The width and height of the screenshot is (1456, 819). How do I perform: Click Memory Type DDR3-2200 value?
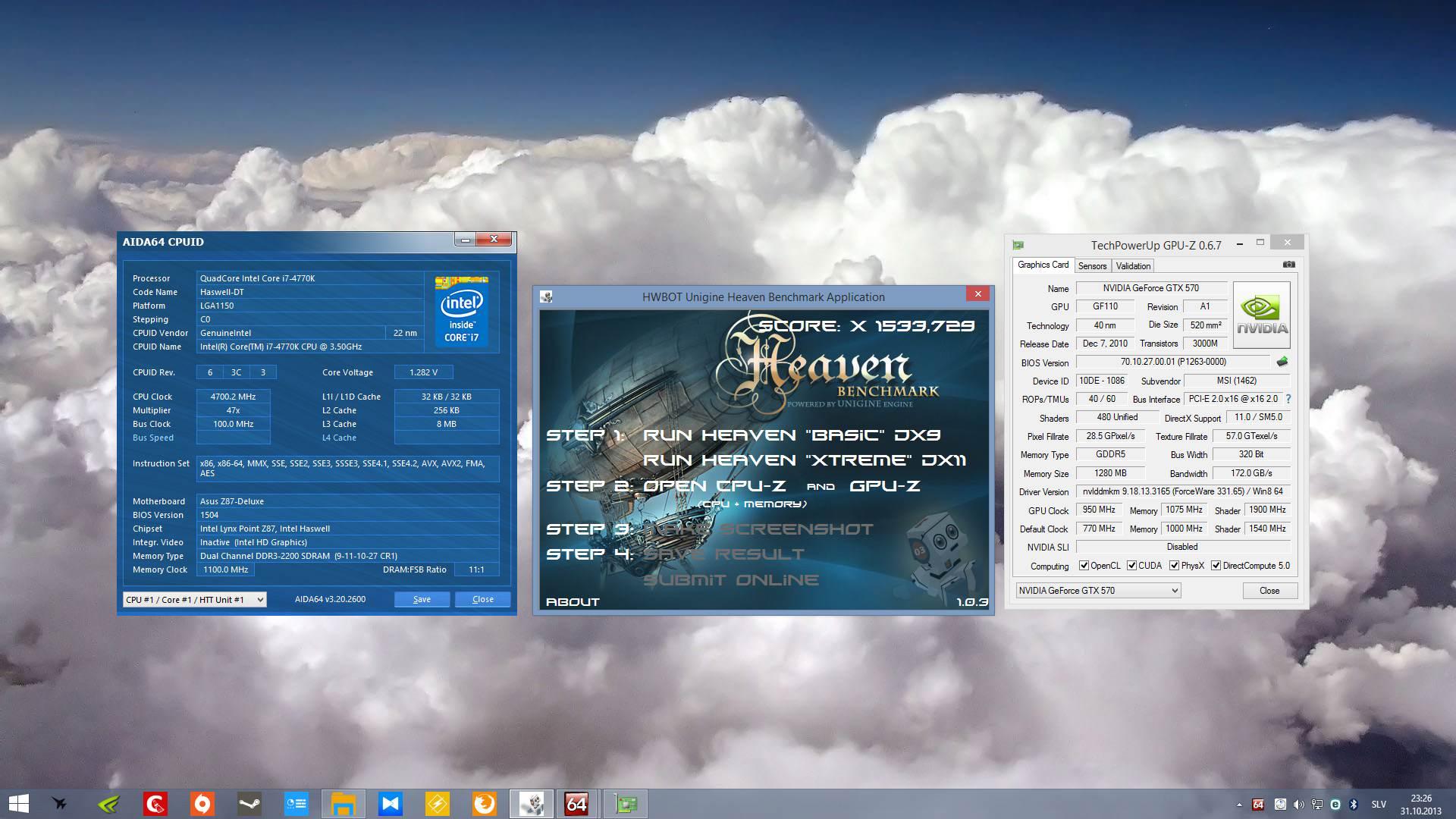[x=347, y=556]
